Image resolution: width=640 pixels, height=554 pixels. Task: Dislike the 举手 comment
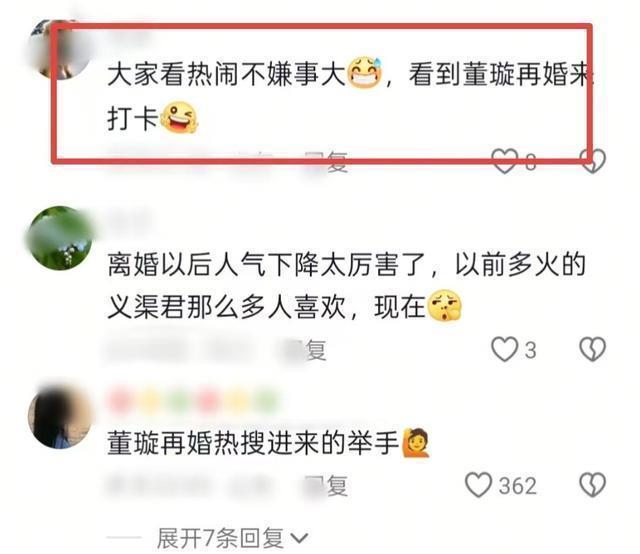[x=593, y=485]
